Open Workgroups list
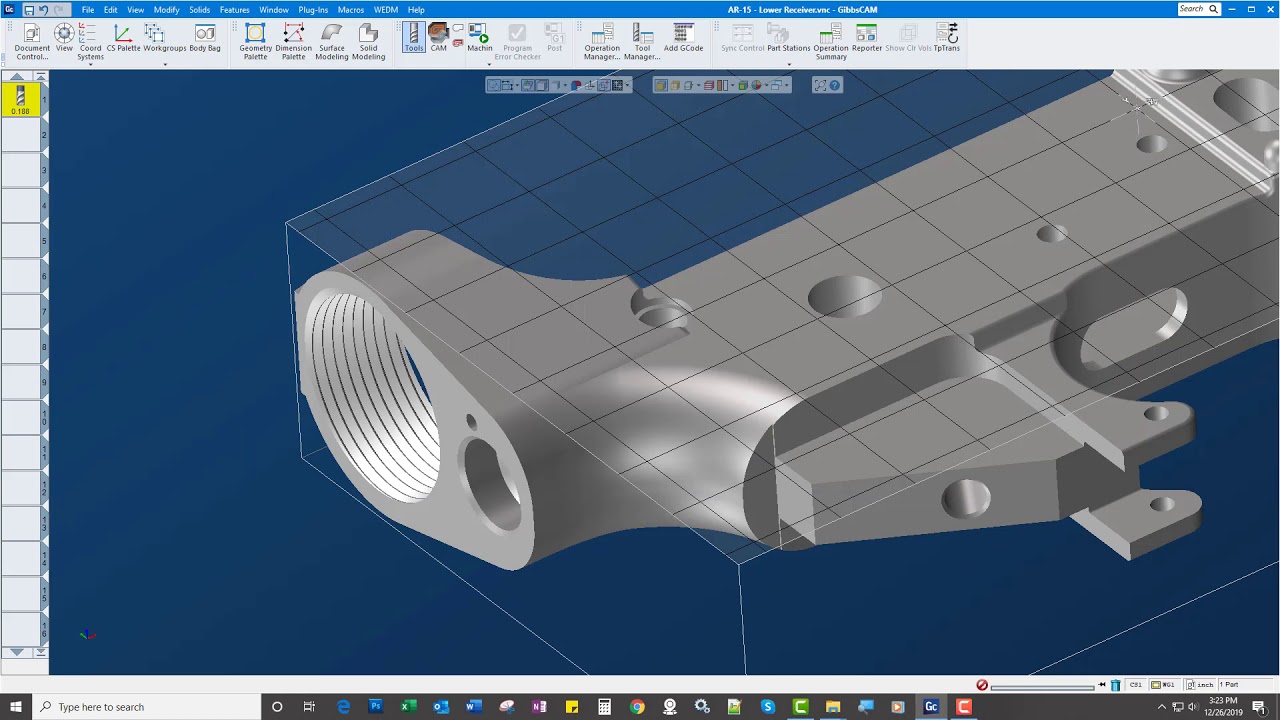1280x720 pixels. (165, 38)
